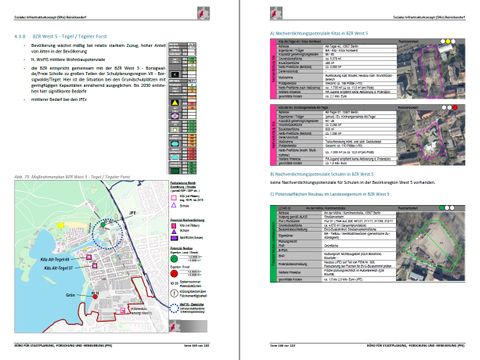
Task: Click the left page footer 'BÜRO FÜR STADTPLANUNG'
Action: [63, 345]
